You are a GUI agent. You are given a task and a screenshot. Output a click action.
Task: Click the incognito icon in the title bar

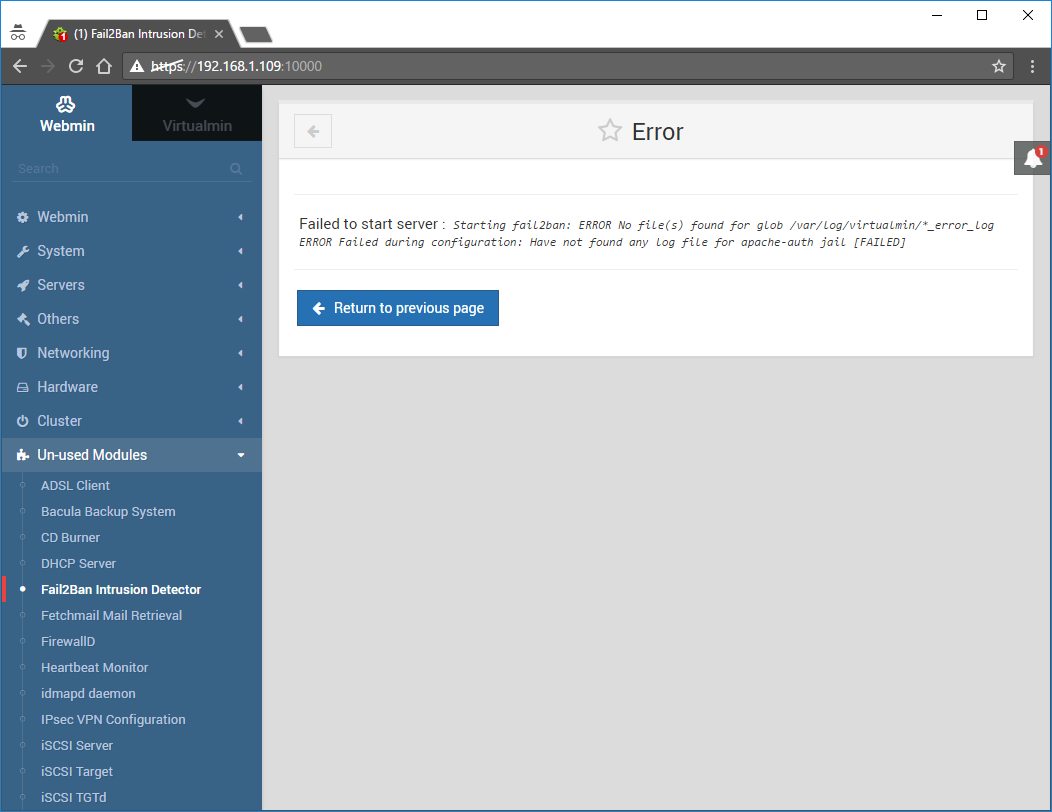tap(18, 32)
